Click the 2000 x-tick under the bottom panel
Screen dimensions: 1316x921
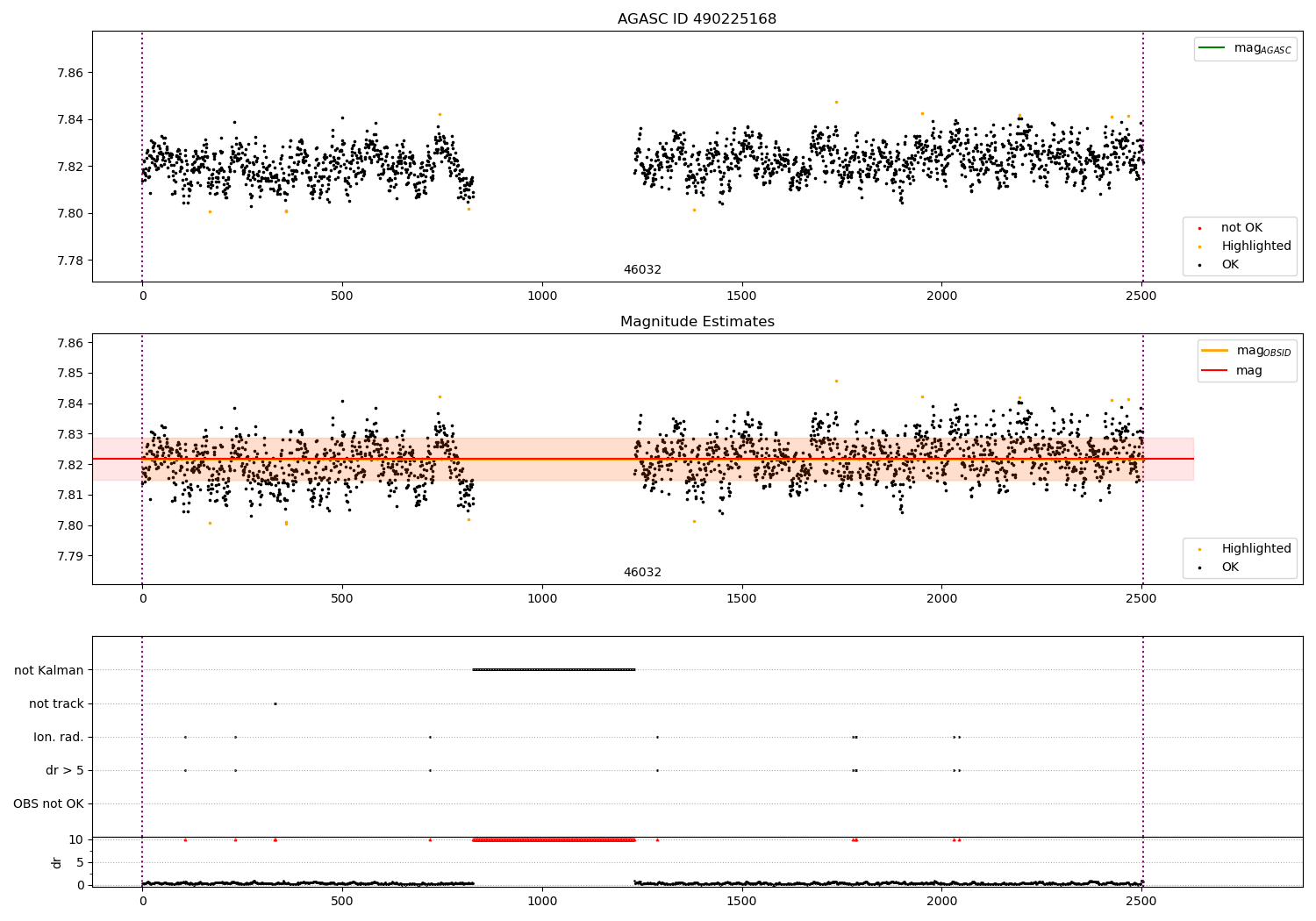941,901
